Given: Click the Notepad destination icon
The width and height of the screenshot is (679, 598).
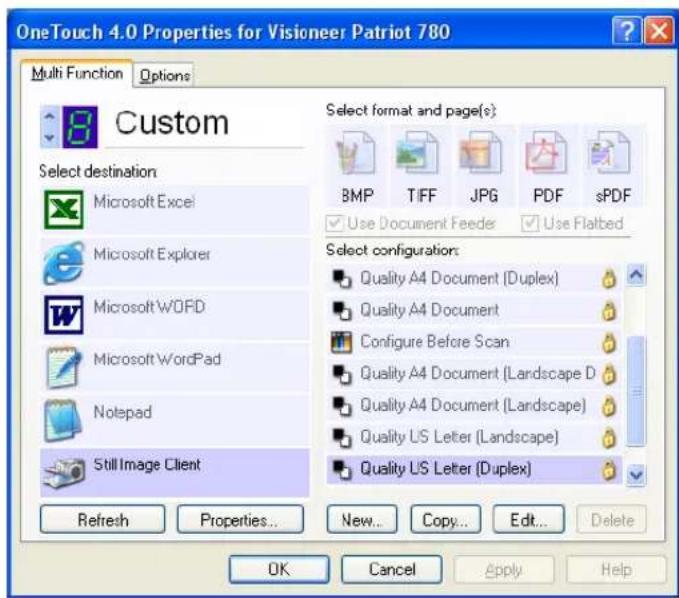Looking at the screenshot, I should [64, 420].
